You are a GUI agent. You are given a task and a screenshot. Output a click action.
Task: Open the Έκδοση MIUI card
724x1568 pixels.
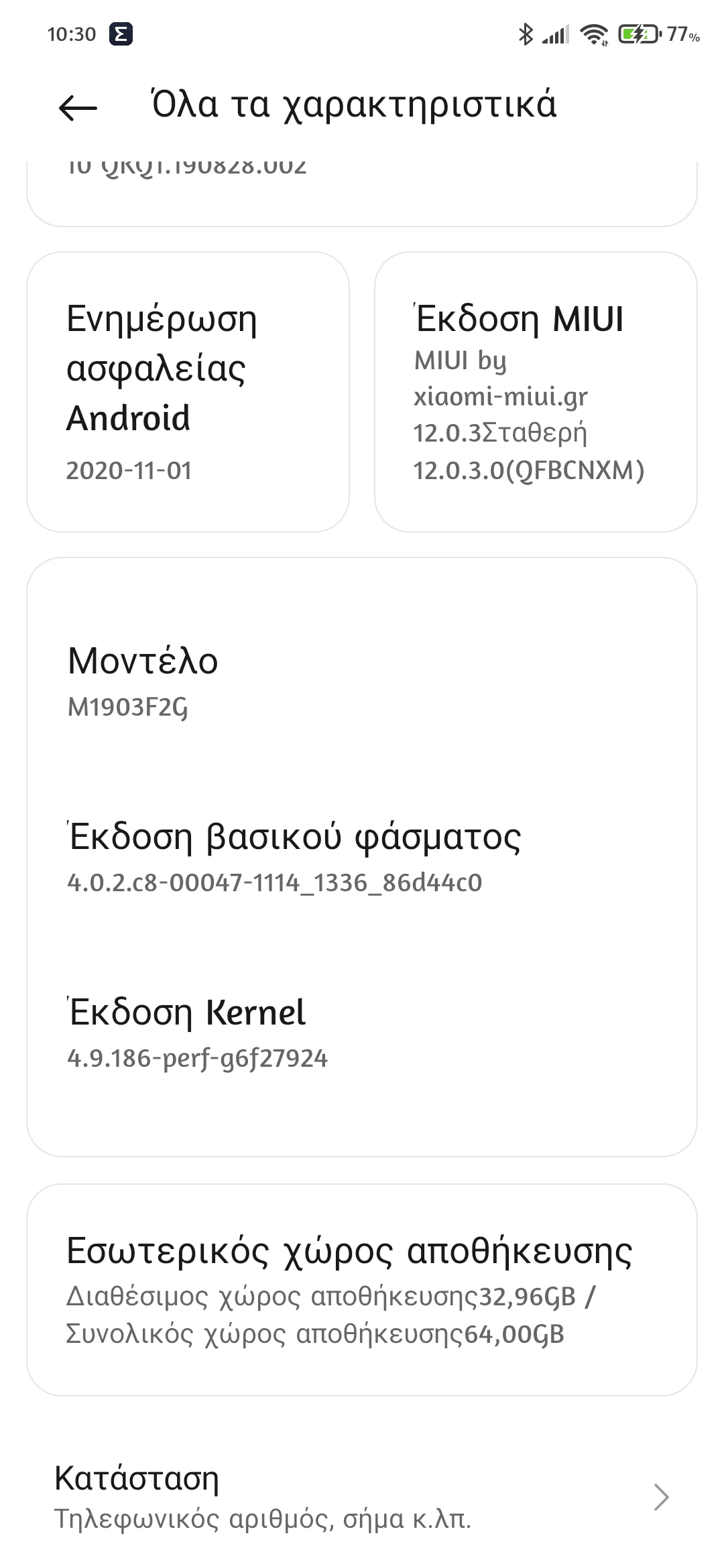(x=536, y=392)
